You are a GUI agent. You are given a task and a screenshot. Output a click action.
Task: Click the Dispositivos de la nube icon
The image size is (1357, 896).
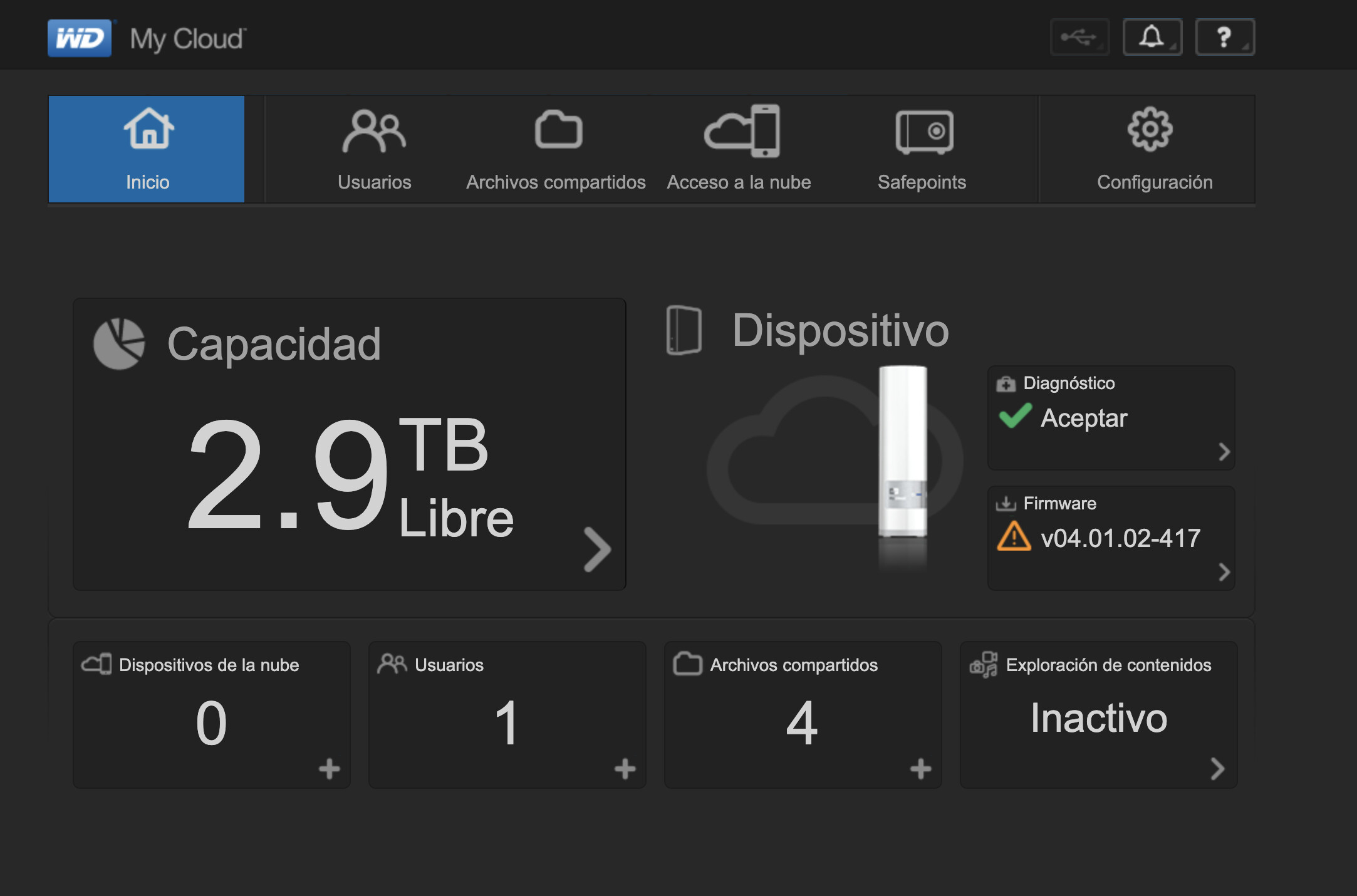click(x=97, y=664)
